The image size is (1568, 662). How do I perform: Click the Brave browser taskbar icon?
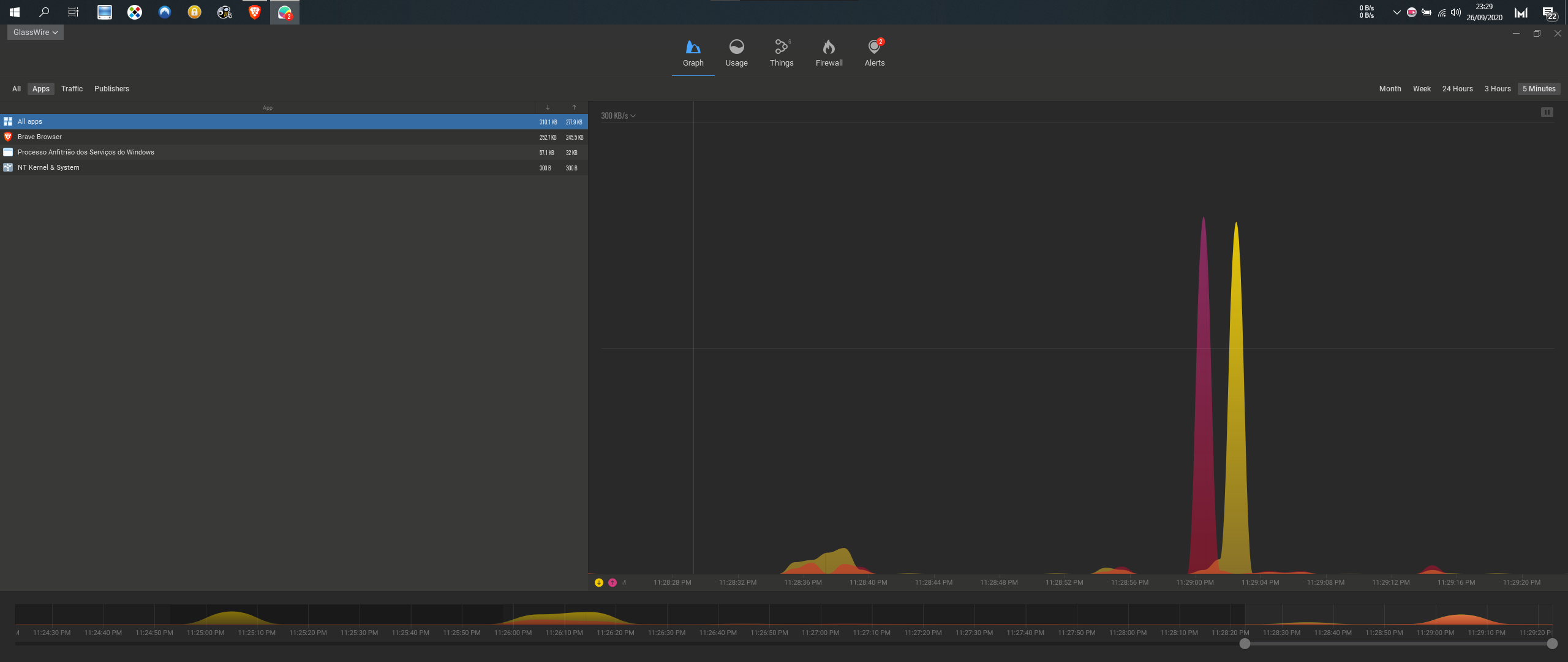pyautogui.click(x=255, y=12)
